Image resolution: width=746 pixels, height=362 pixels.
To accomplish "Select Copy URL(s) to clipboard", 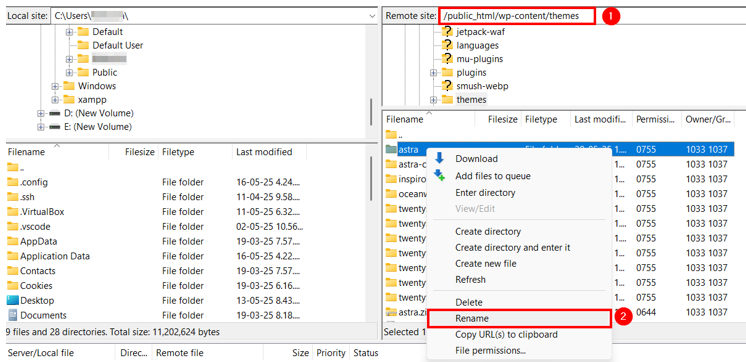I will coord(506,334).
